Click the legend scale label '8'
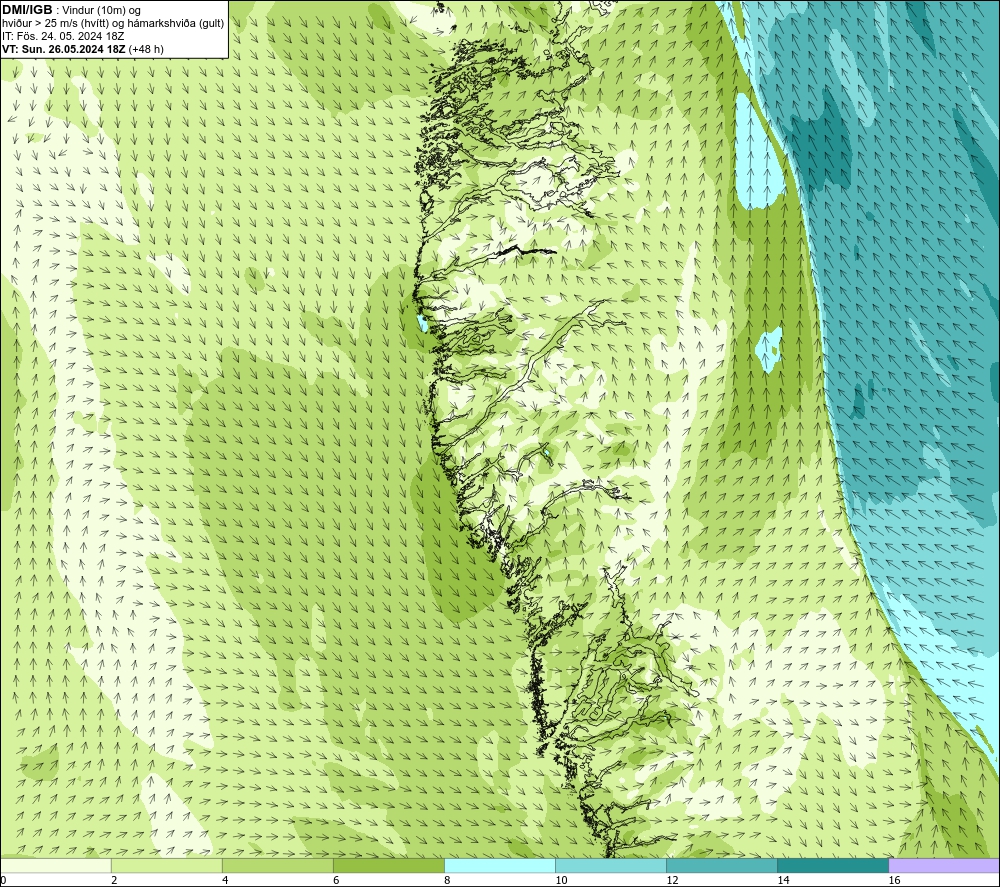1000x887 pixels. pos(447,881)
